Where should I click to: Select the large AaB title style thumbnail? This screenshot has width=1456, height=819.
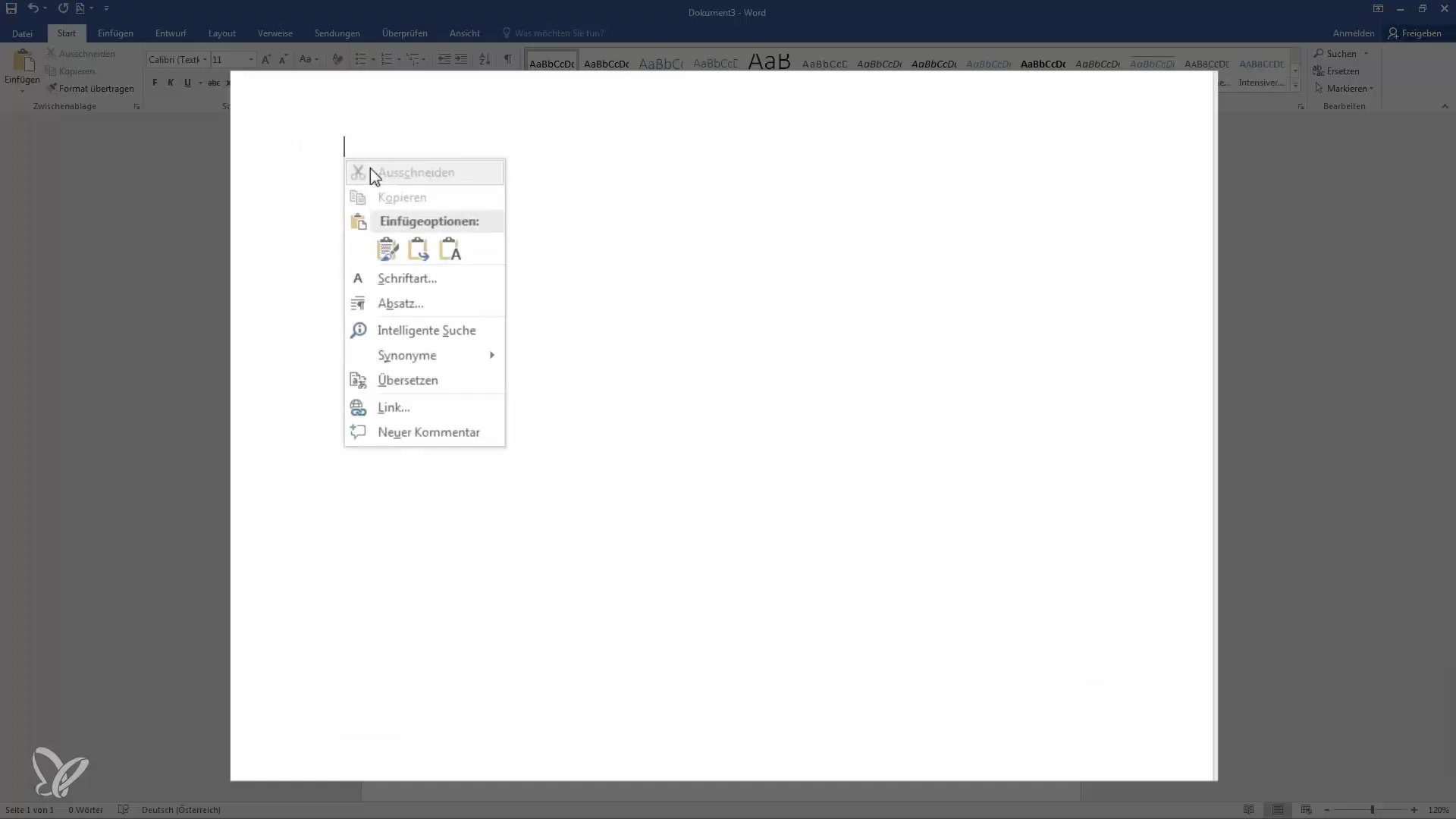click(770, 62)
